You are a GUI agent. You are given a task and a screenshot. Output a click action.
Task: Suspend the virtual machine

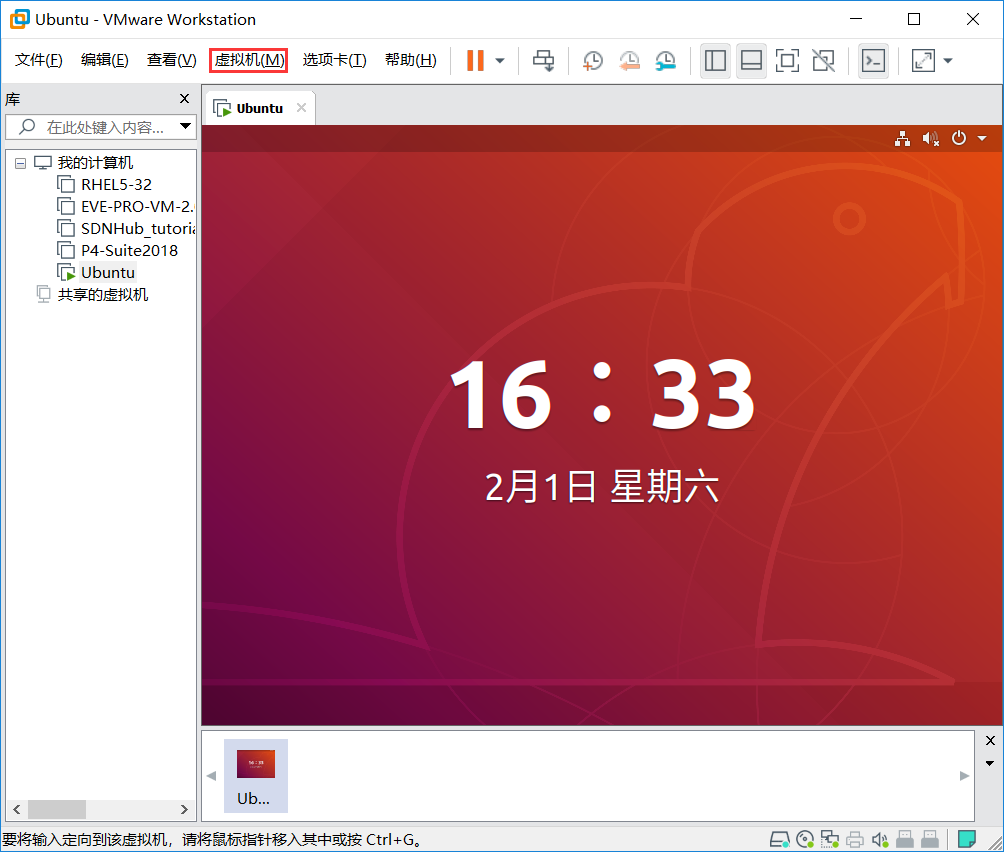tap(473, 60)
